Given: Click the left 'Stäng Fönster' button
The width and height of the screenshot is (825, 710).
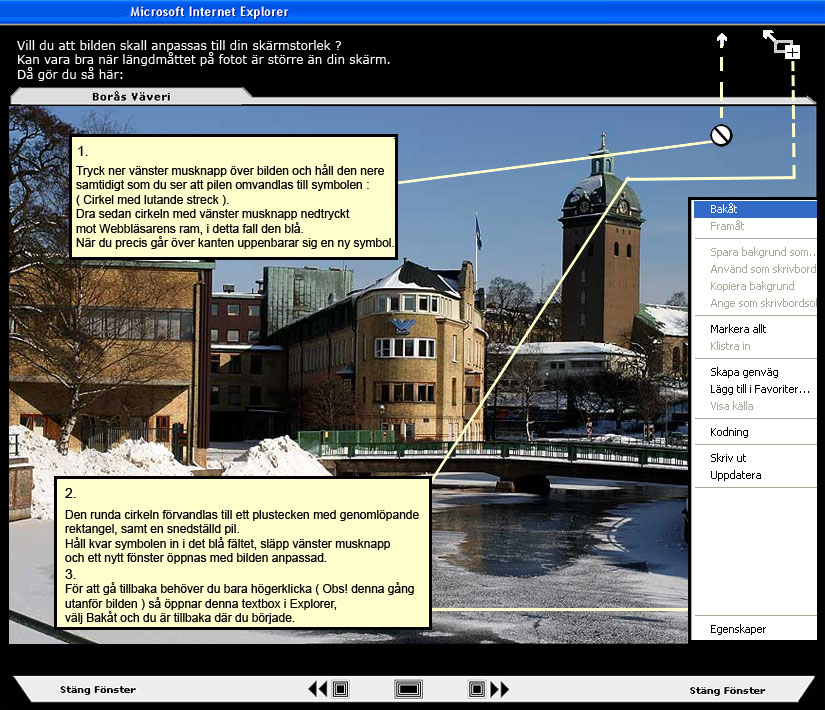Looking at the screenshot, I should click(x=98, y=689).
